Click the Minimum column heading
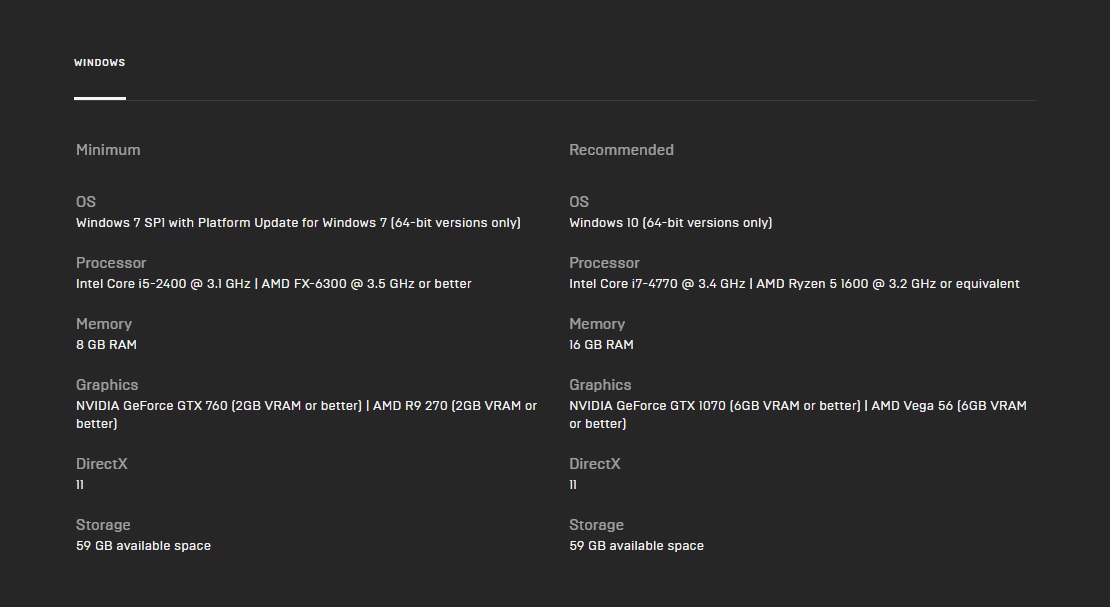The image size is (1110, 607). pos(108,150)
